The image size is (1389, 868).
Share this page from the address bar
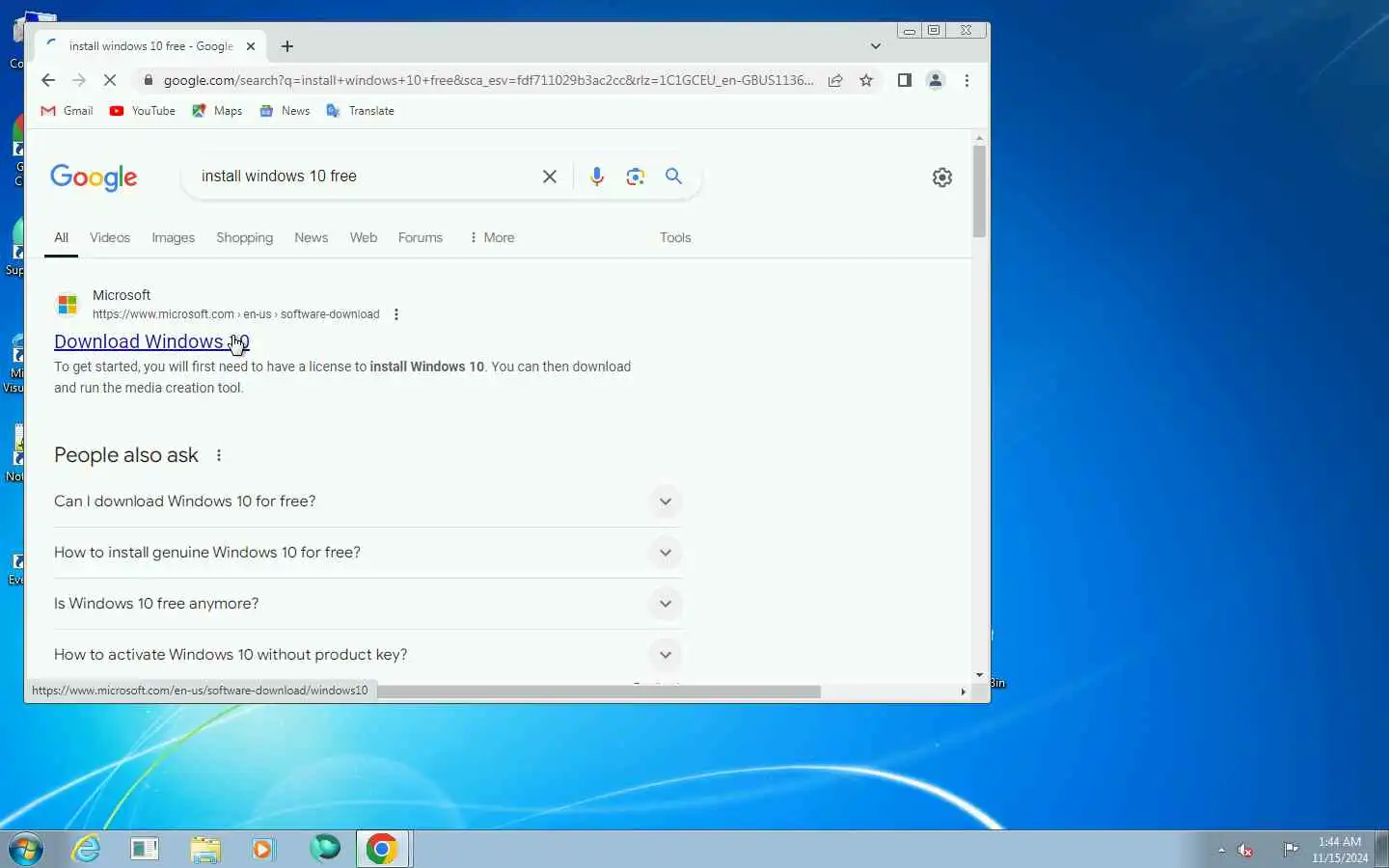(835, 80)
